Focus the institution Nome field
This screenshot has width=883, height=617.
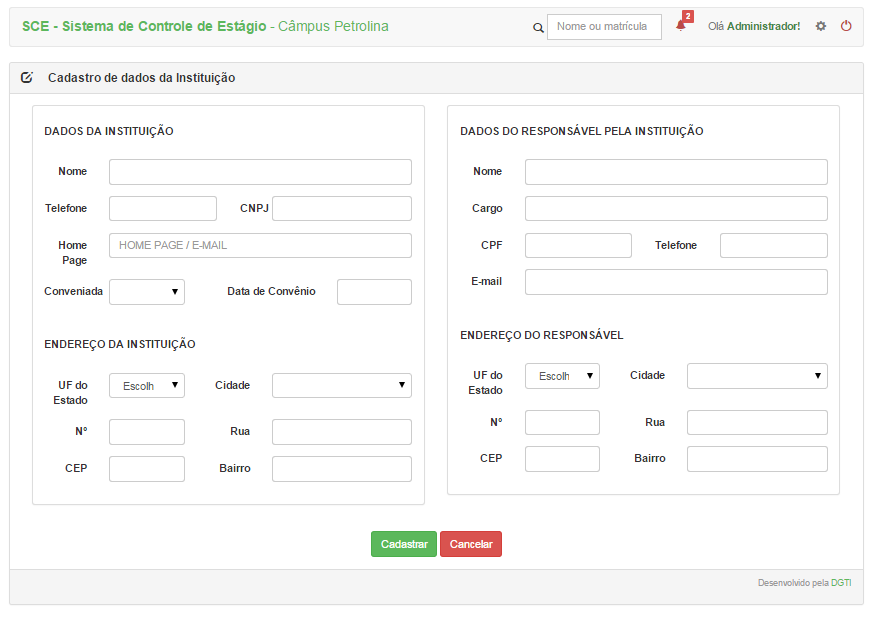click(260, 172)
